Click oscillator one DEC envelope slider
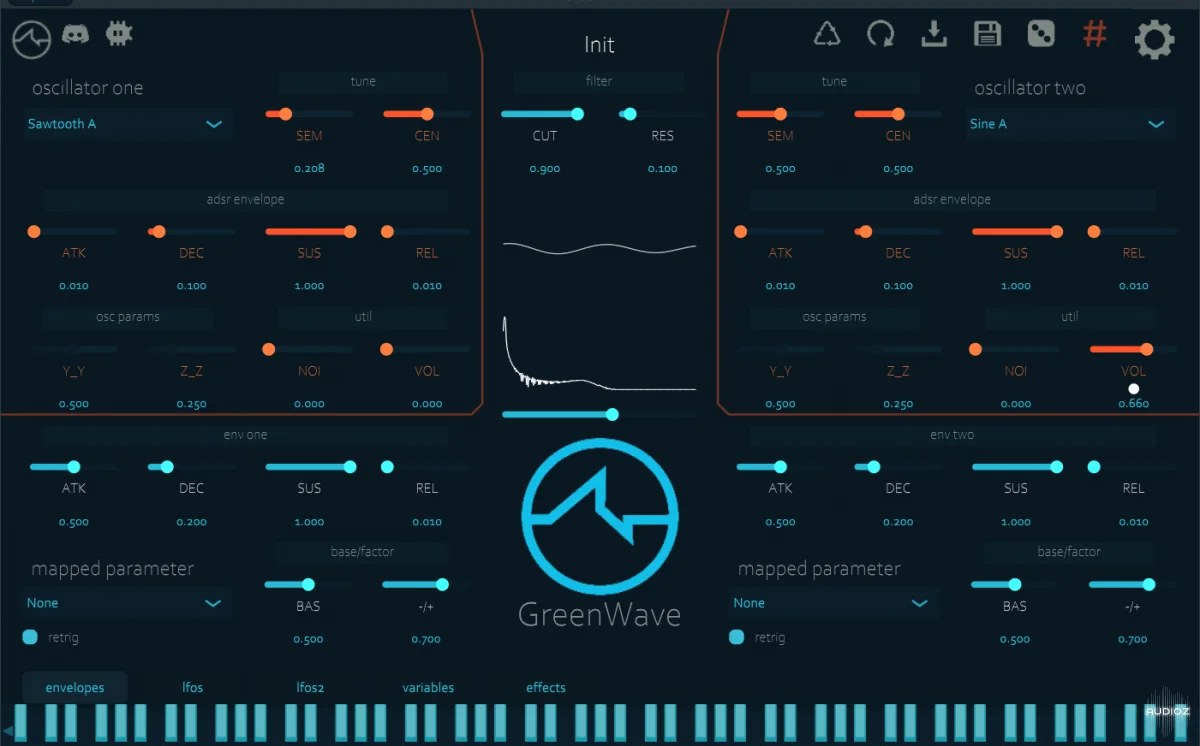The width and height of the screenshot is (1200, 746). (x=191, y=231)
